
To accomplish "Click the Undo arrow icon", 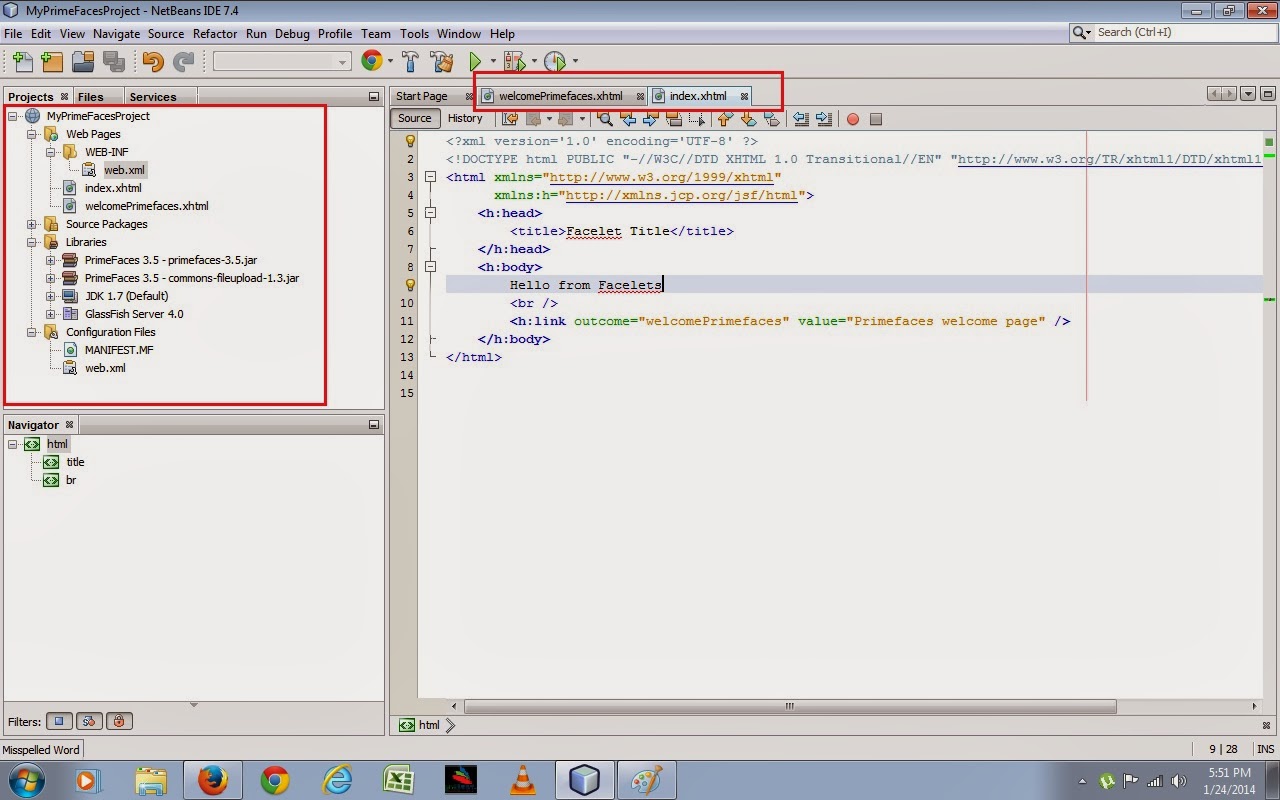I will pos(152,61).
